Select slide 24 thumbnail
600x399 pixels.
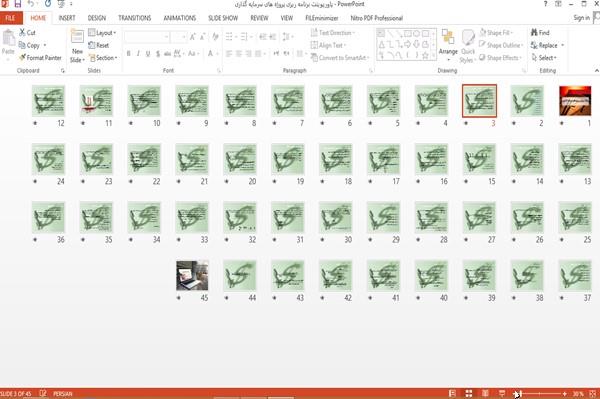[x=48, y=159]
